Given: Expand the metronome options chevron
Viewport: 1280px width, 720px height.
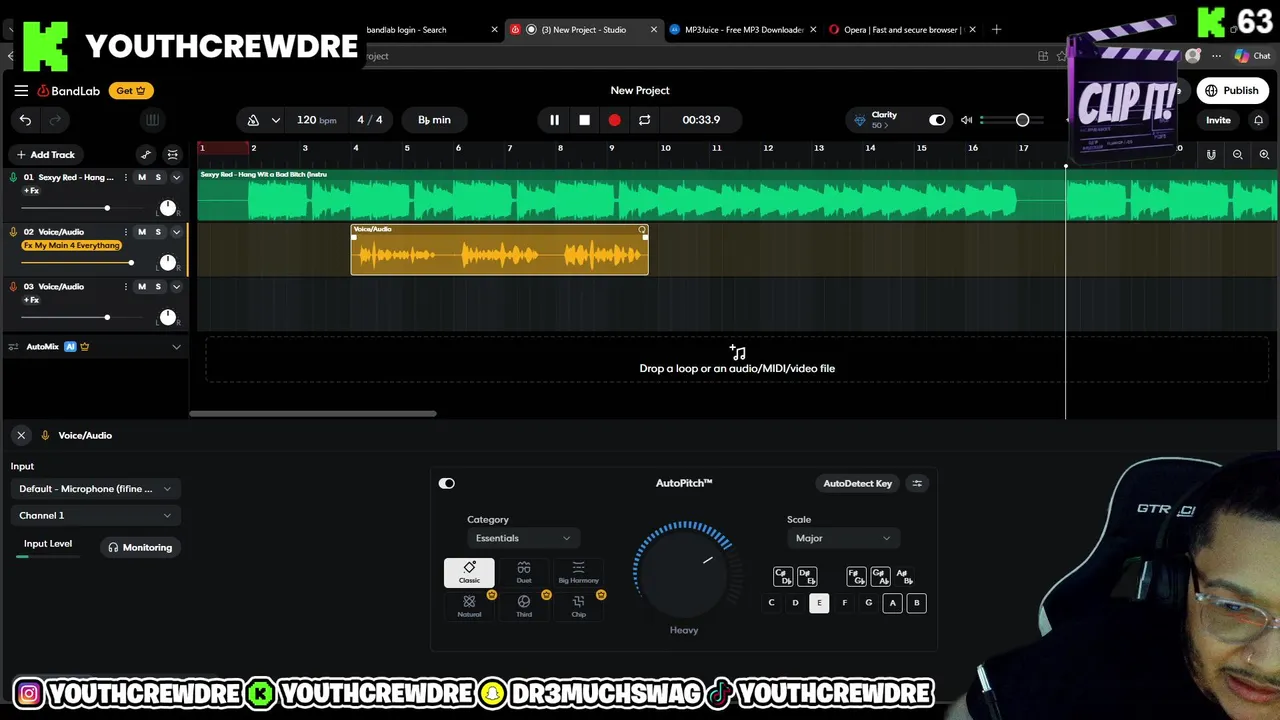Looking at the screenshot, I should [275, 120].
